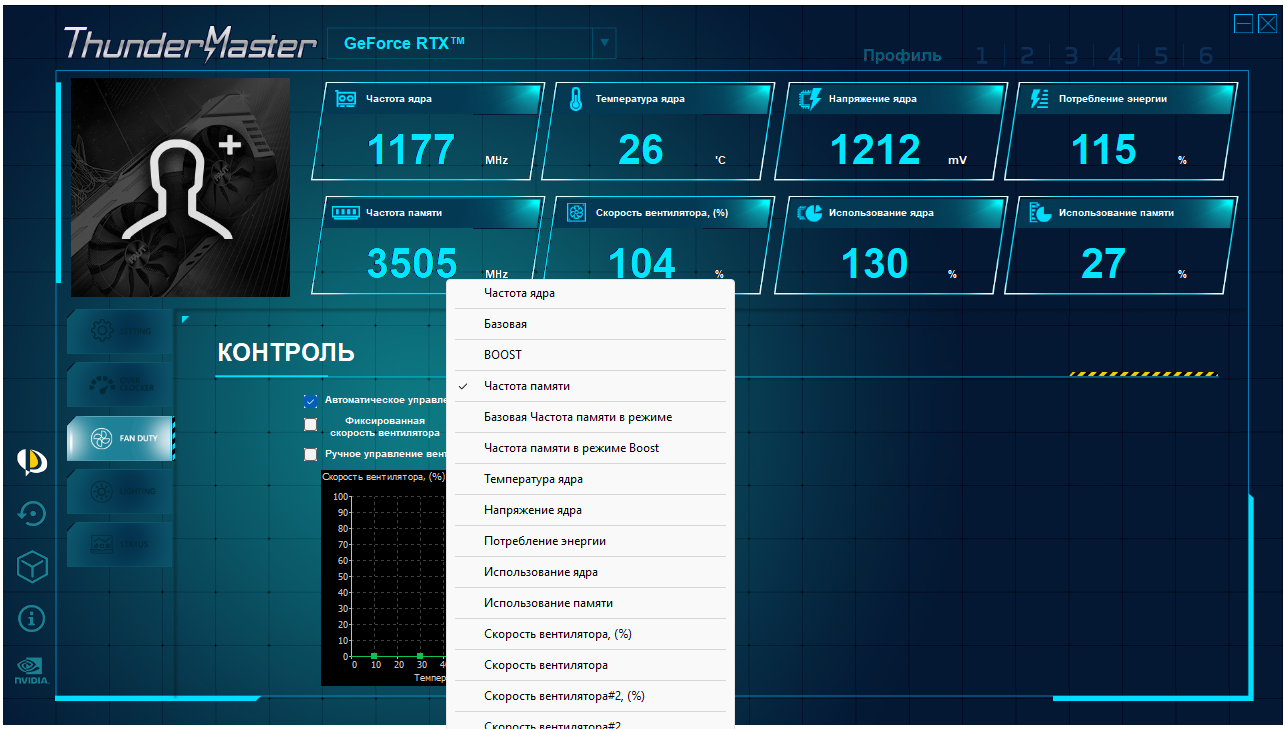Enable Фиксированная скорость вентилятора checkbox
This screenshot has width=1285, height=729.
310,424
